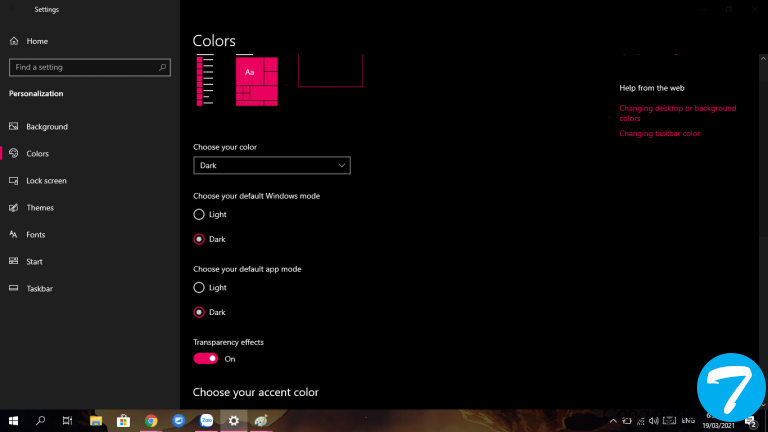Open the Changing taskbar color help link
This screenshot has height=432, width=768.
[x=659, y=134]
